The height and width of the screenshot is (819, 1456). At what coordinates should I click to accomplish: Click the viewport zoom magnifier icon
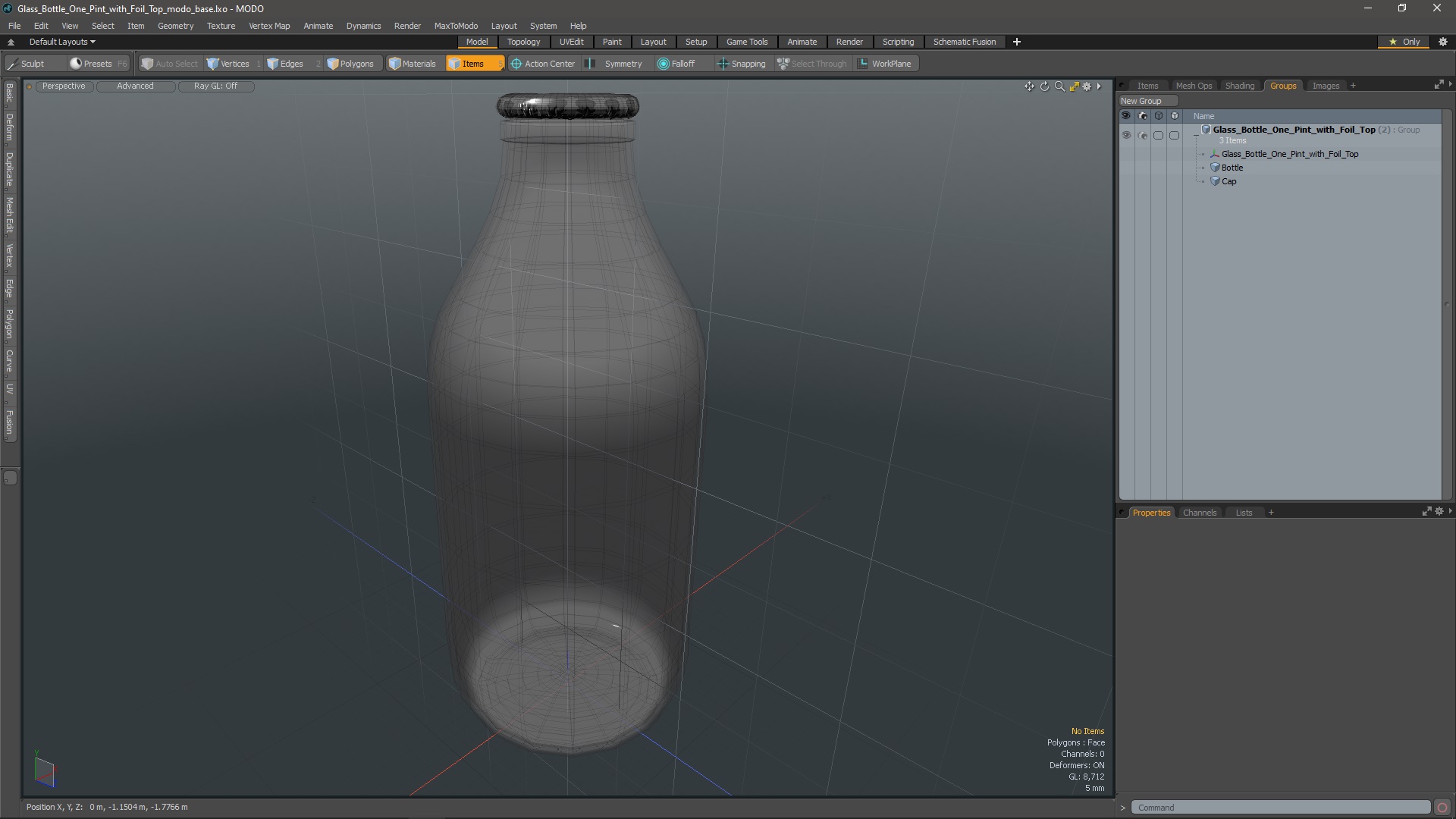pyautogui.click(x=1059, y=86)
